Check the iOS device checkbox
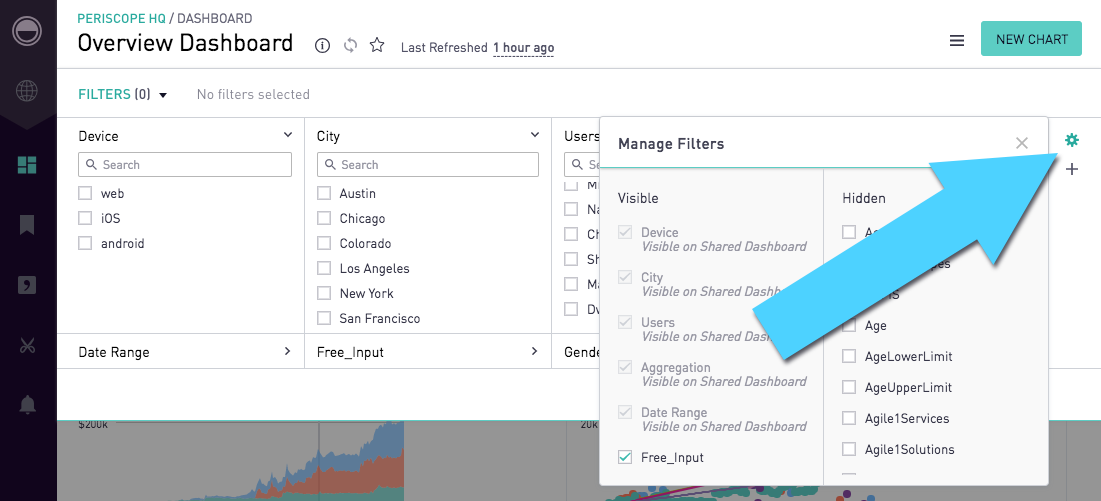Viewport: 1101px width, 501px height. tap(85, 218)
